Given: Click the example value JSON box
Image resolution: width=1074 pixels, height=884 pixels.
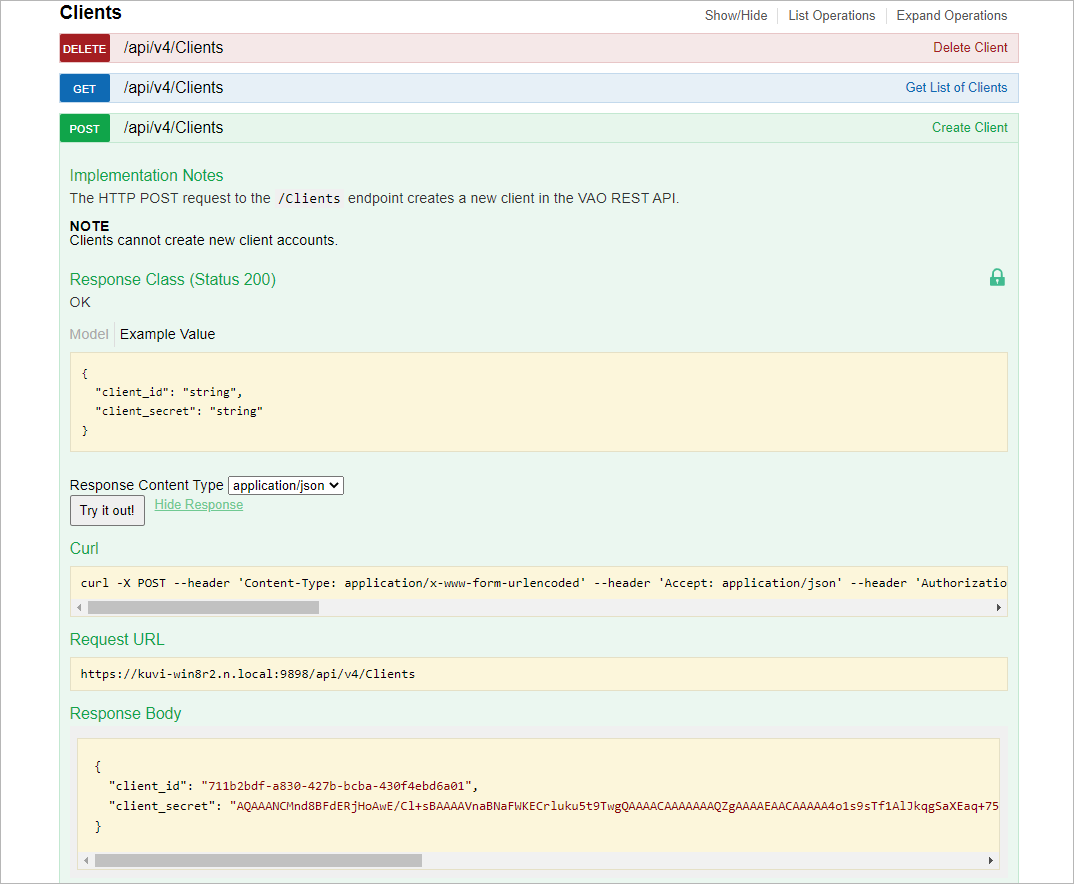Looking at the screenshot, I should coord(538,402).
